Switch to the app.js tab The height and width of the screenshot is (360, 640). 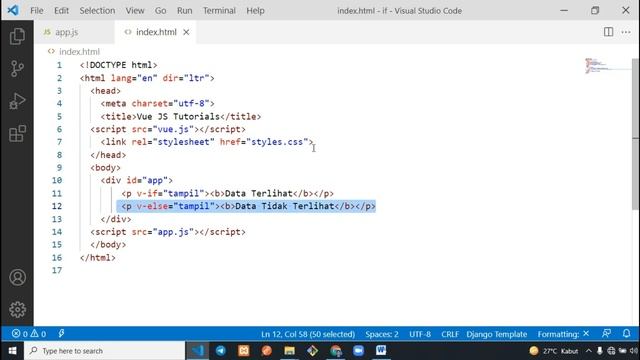[75, 32]
